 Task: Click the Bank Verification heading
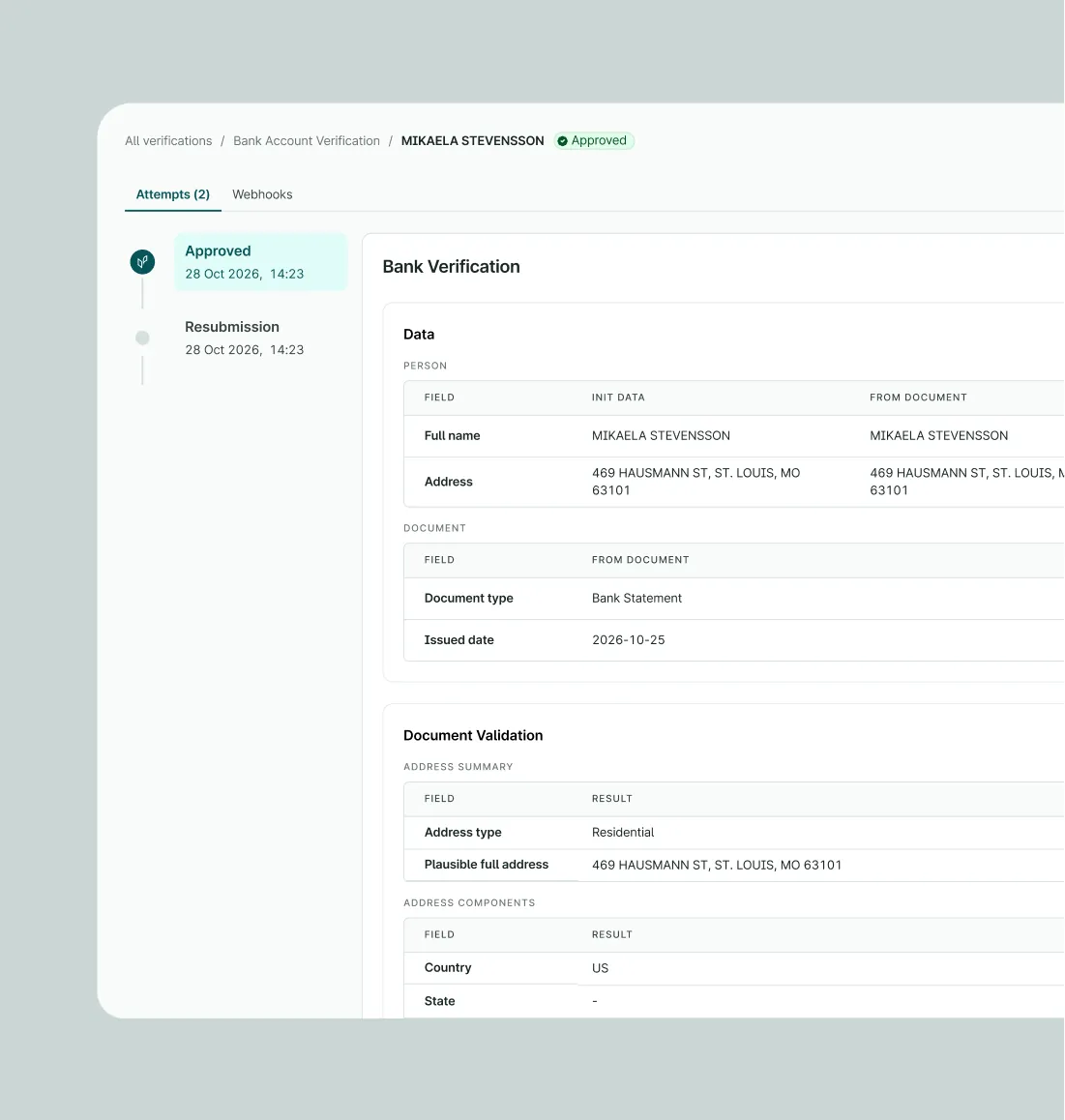click(452, 266)
